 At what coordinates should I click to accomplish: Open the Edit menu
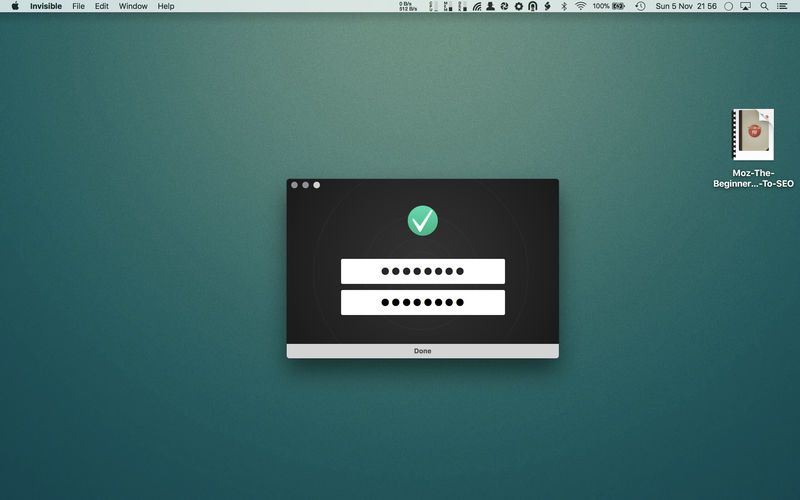[102, 6]
